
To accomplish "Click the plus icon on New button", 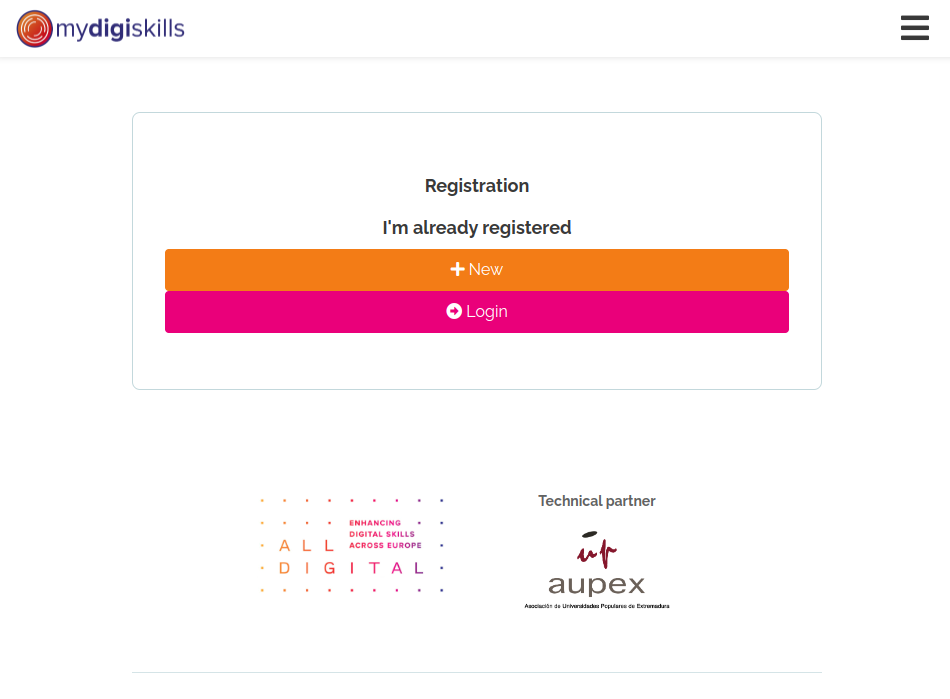I will [x=458, y=269].
